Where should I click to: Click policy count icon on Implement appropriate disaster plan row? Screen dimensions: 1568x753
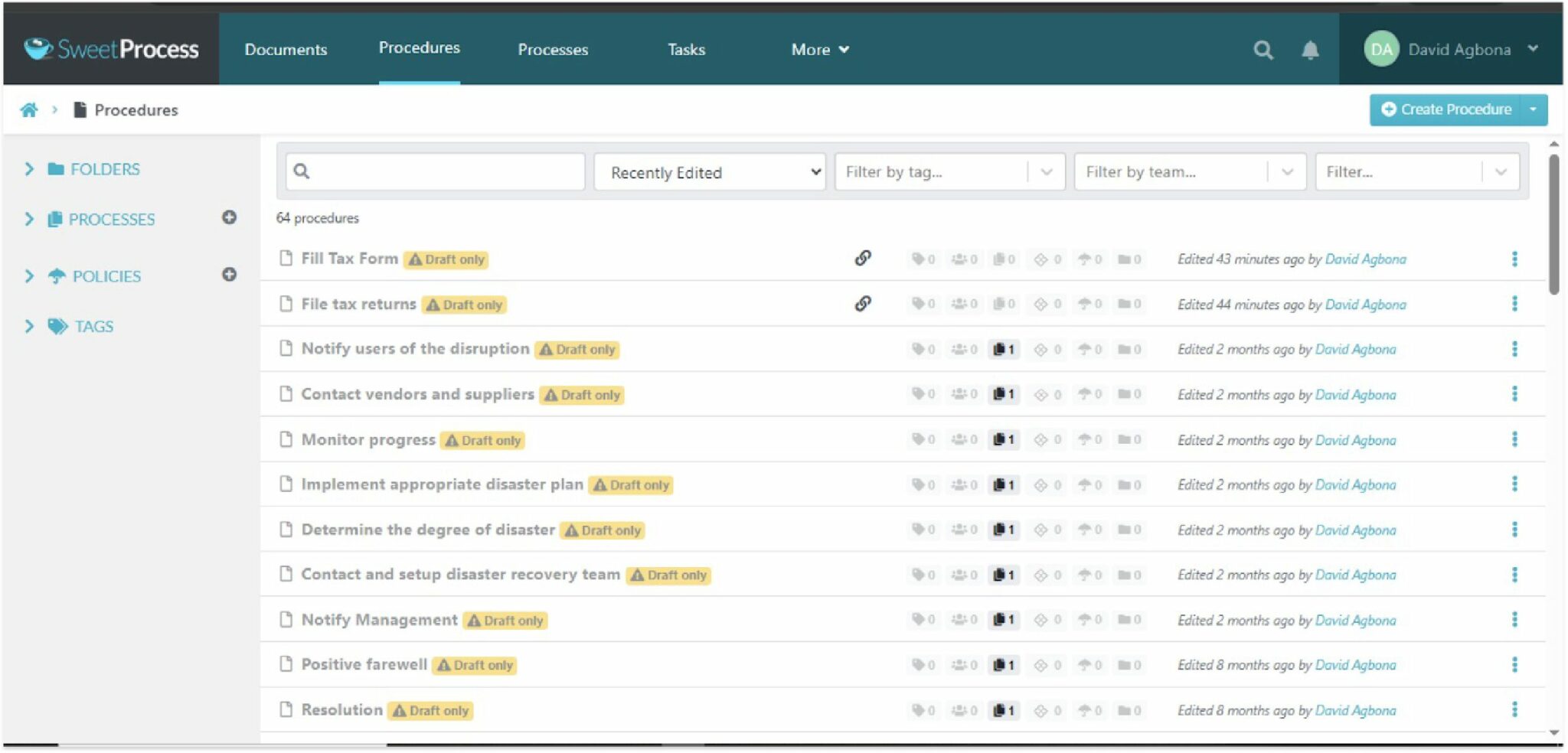(1089, 484)
